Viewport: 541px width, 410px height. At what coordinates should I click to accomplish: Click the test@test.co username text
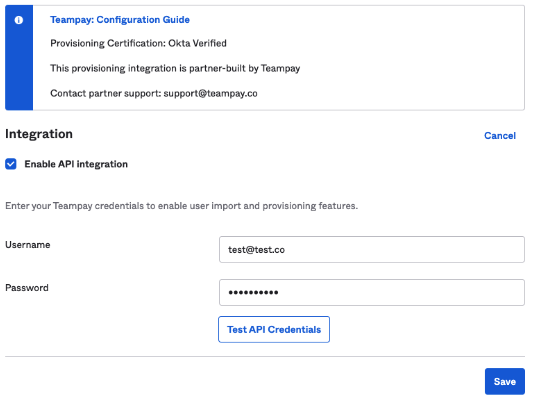pyautogui.click(x=256, y=250)
